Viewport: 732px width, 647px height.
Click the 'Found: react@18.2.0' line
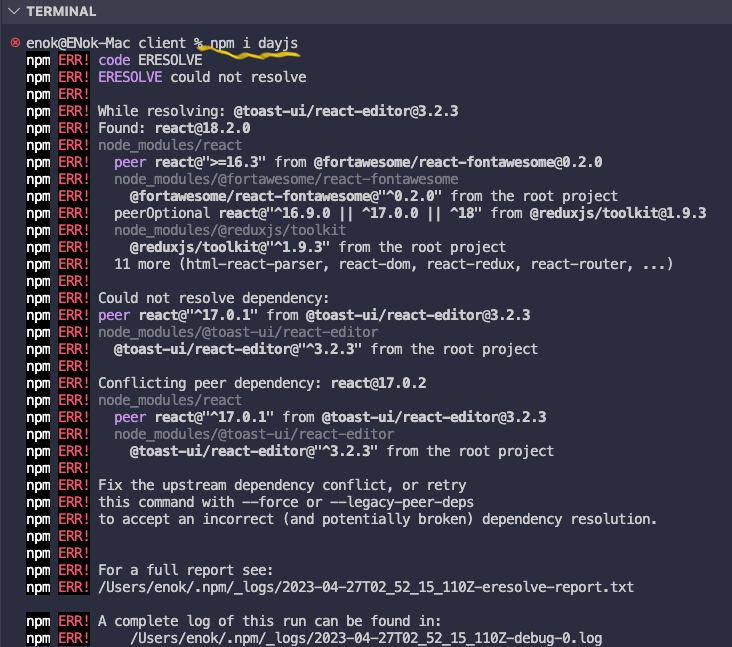pos(174,128)
